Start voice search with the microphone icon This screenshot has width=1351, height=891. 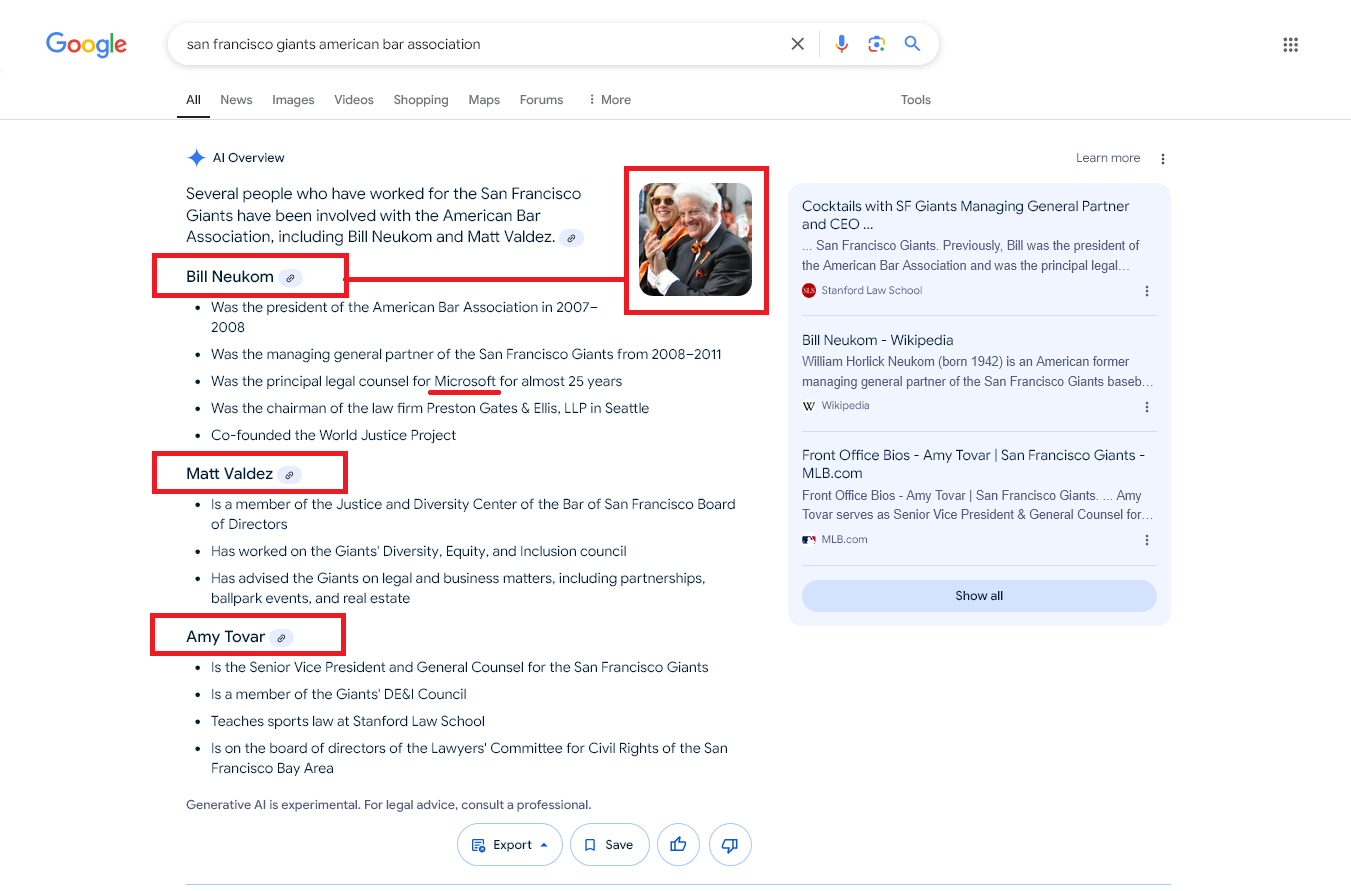click(842, 44)
